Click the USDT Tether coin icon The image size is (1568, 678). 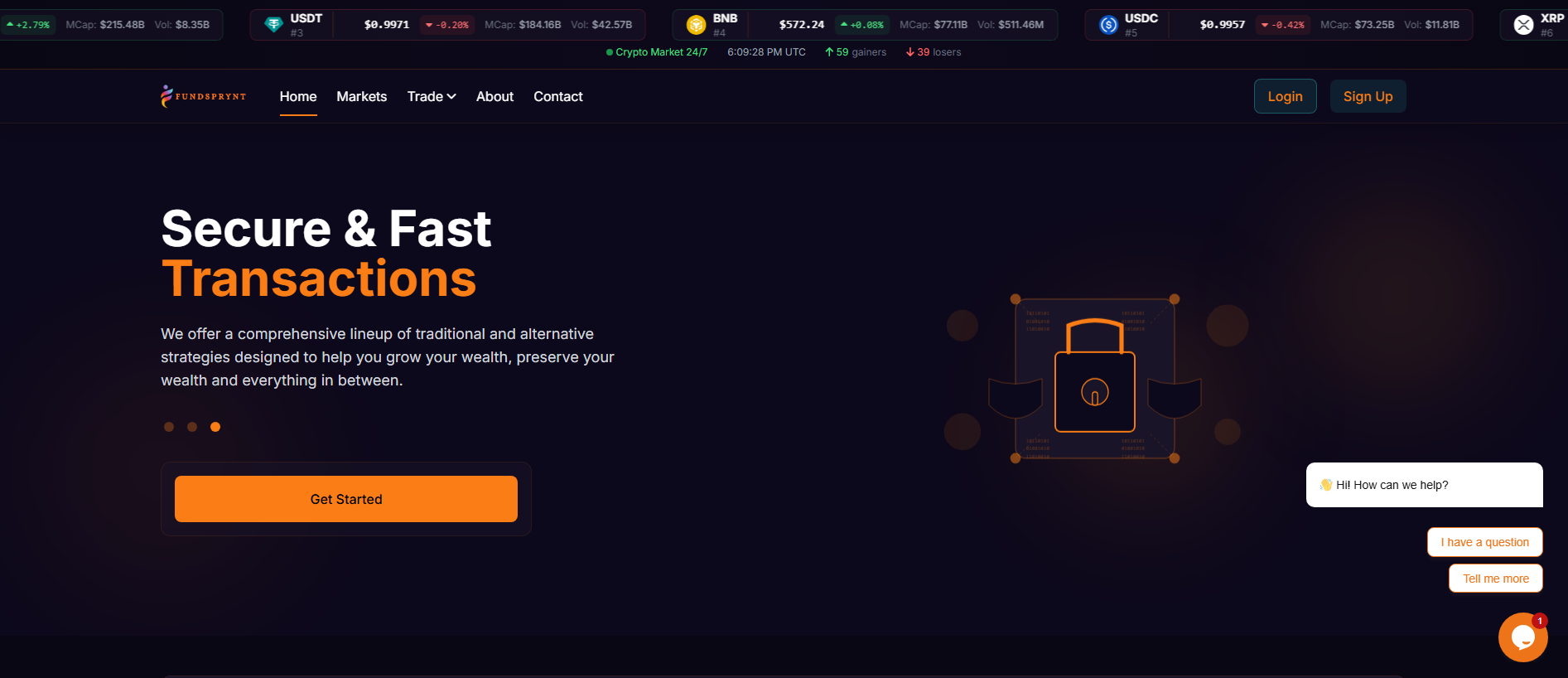tap(273, 25)
